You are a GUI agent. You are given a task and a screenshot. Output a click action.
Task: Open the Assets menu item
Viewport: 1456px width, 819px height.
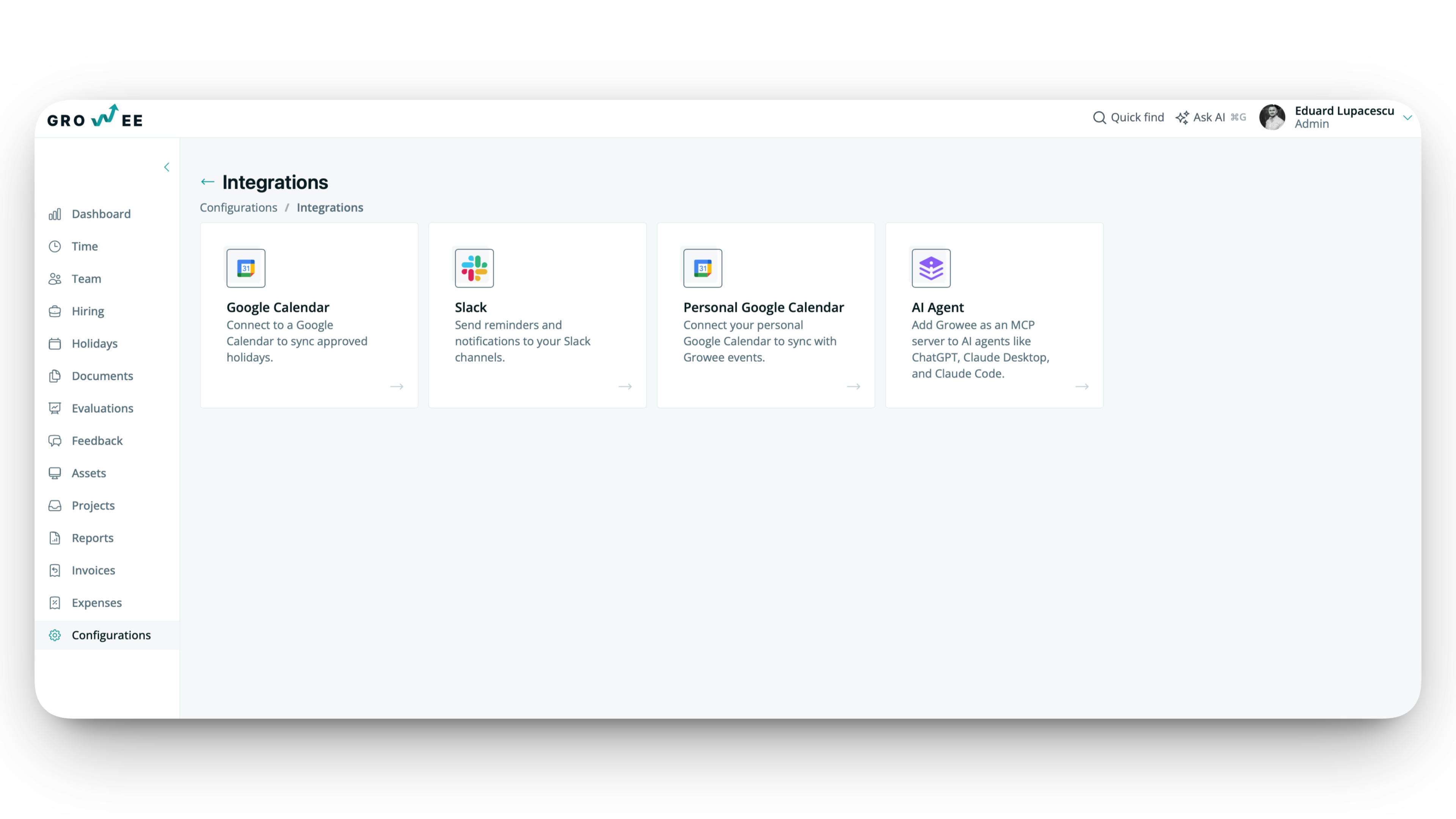click(107, 473)
